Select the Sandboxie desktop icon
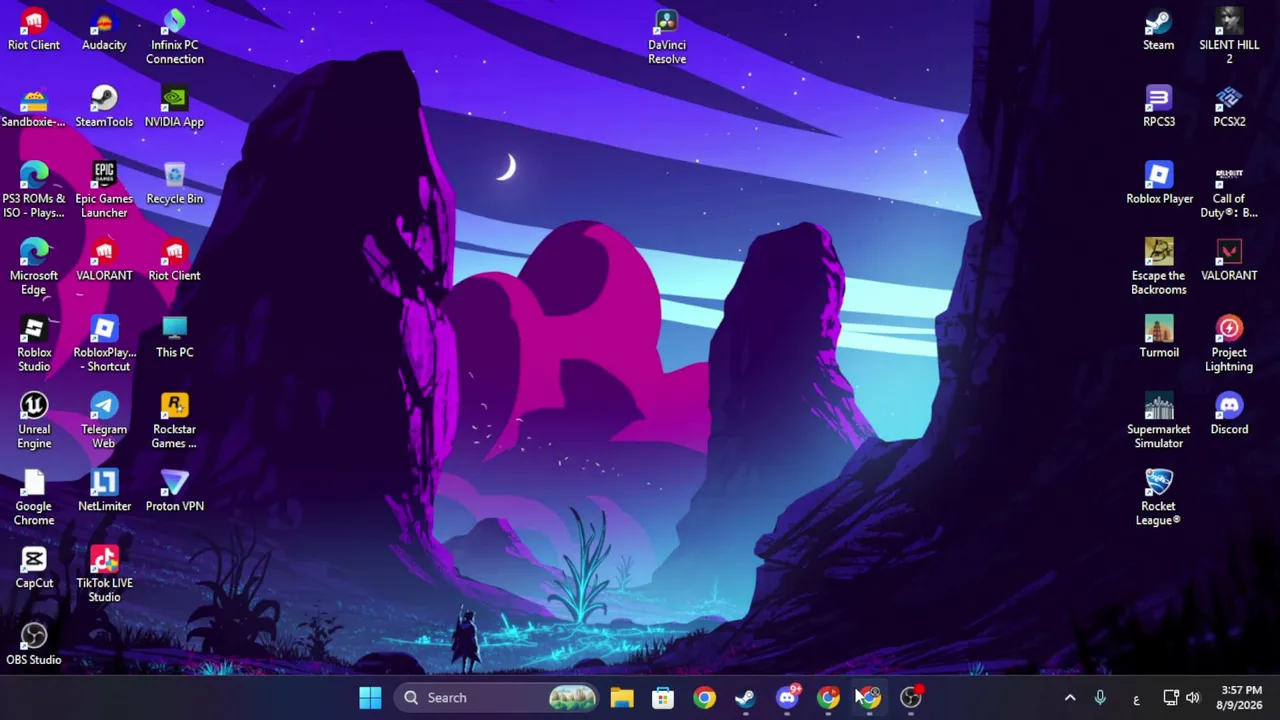 [x=34, y=107]
